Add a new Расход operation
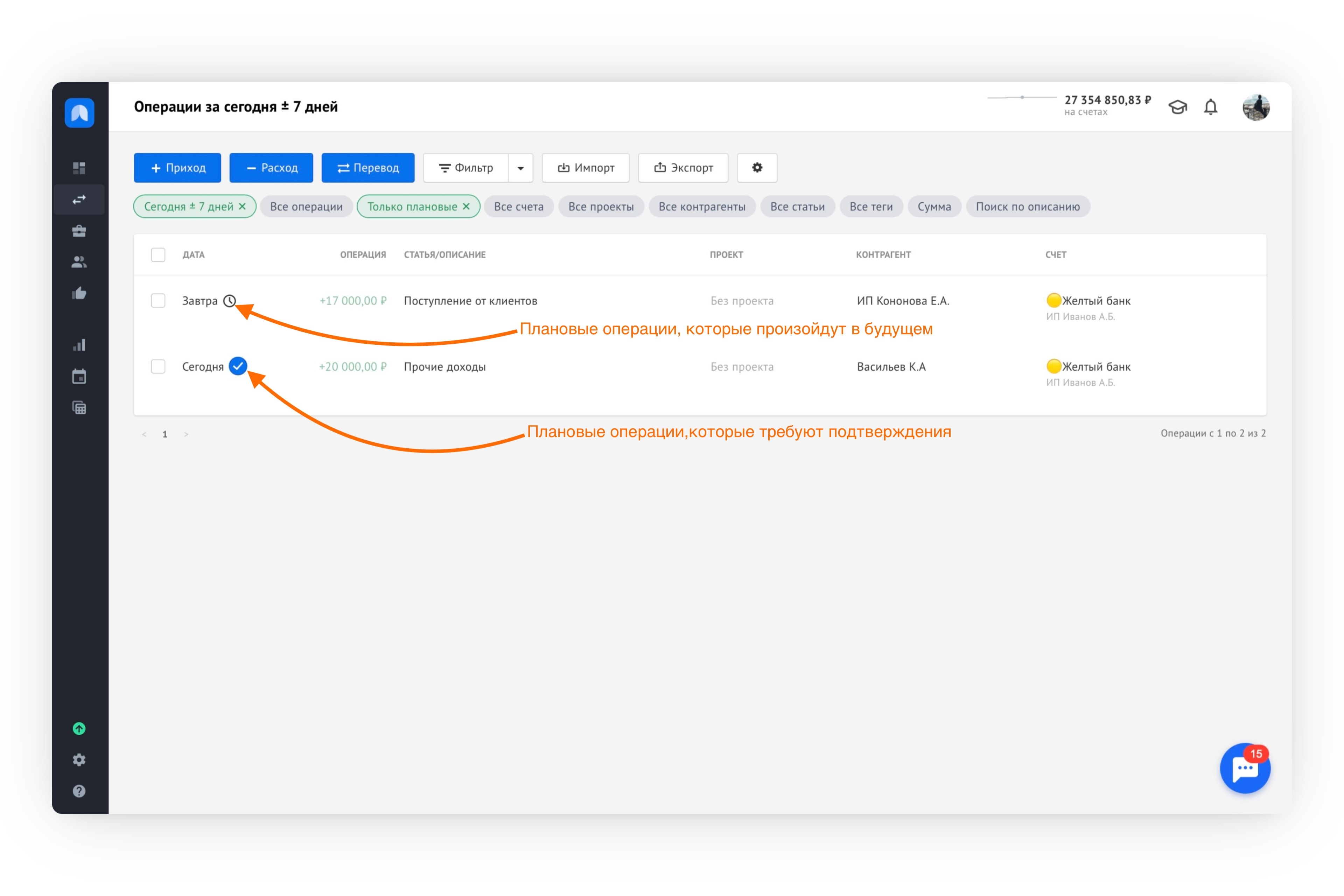The image size is (1344, 896). 272,168
